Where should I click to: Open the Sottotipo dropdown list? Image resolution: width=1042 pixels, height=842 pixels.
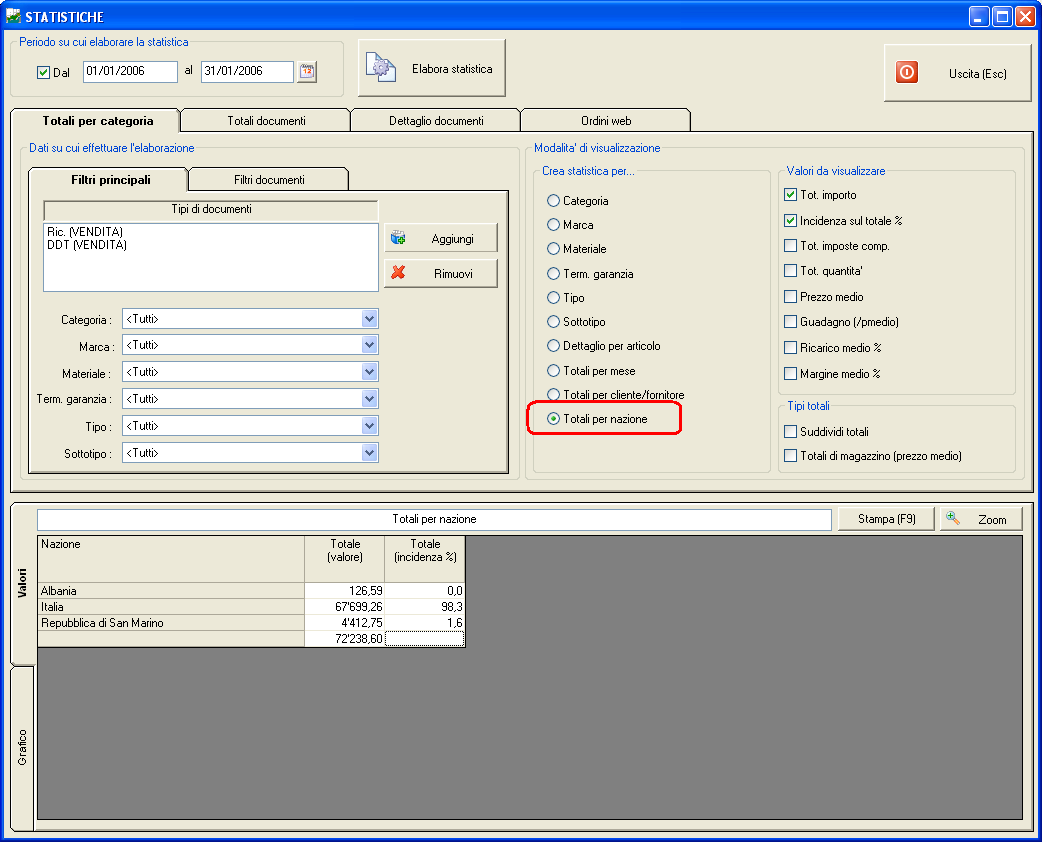pos(369,453)
